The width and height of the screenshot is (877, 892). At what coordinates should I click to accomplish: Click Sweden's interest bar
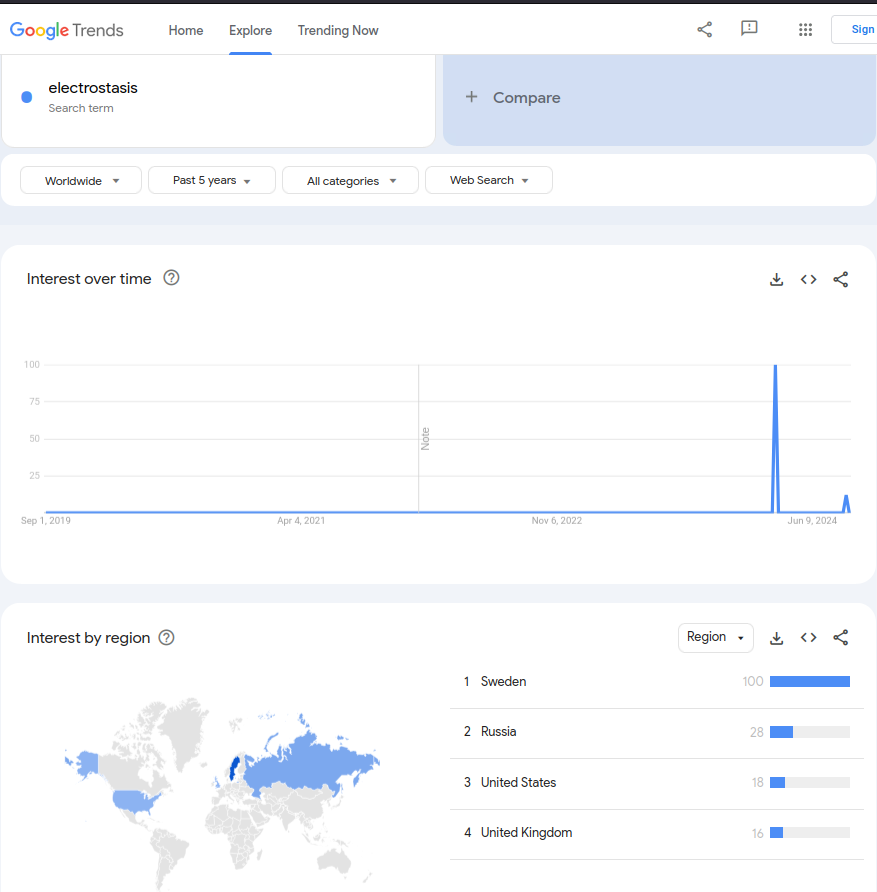pos(810,682)
